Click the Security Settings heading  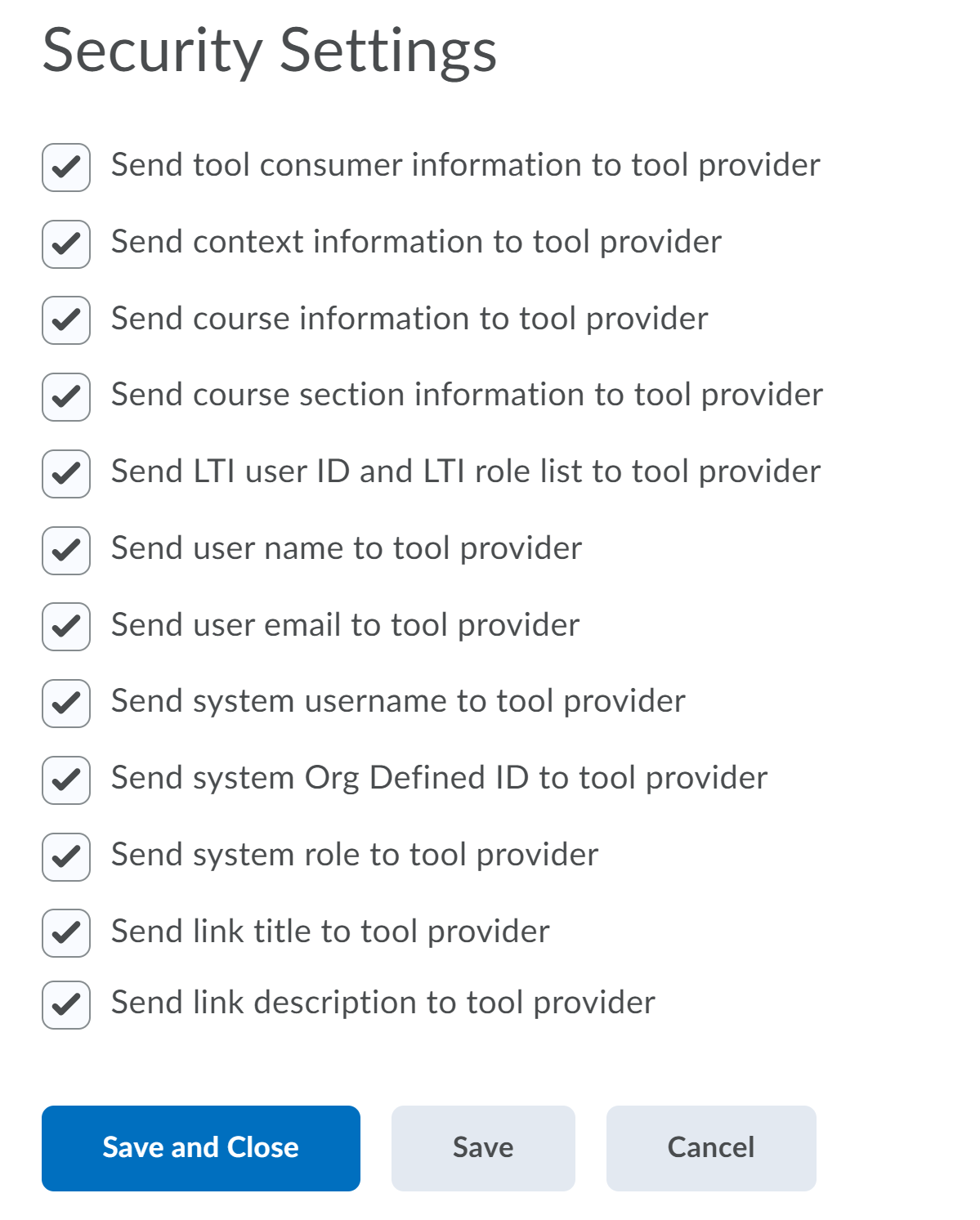pyautogui.click(x=270, y=51)
